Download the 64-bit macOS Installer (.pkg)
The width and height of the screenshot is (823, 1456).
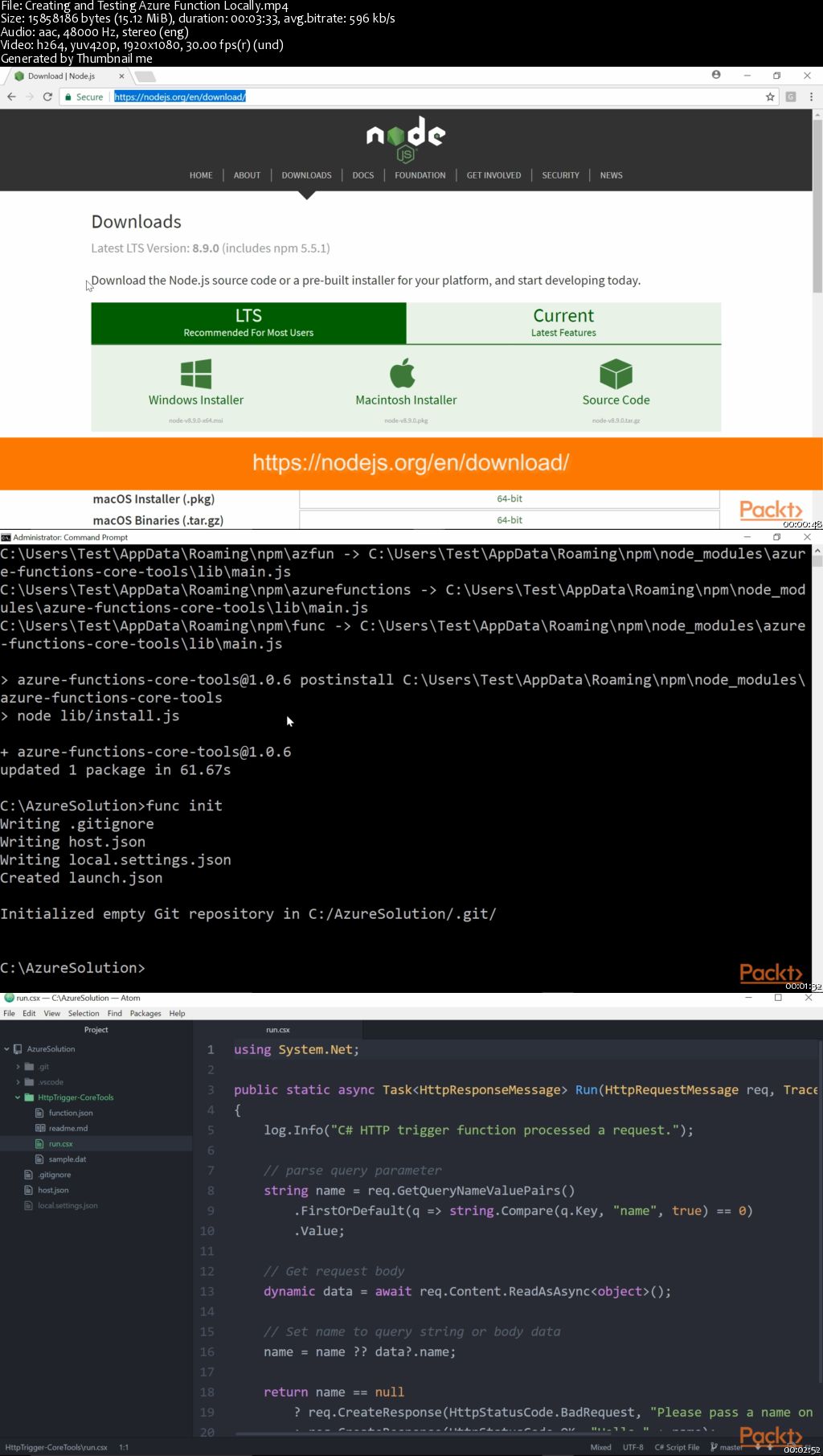pyautogui.click(x=510, y=499)
